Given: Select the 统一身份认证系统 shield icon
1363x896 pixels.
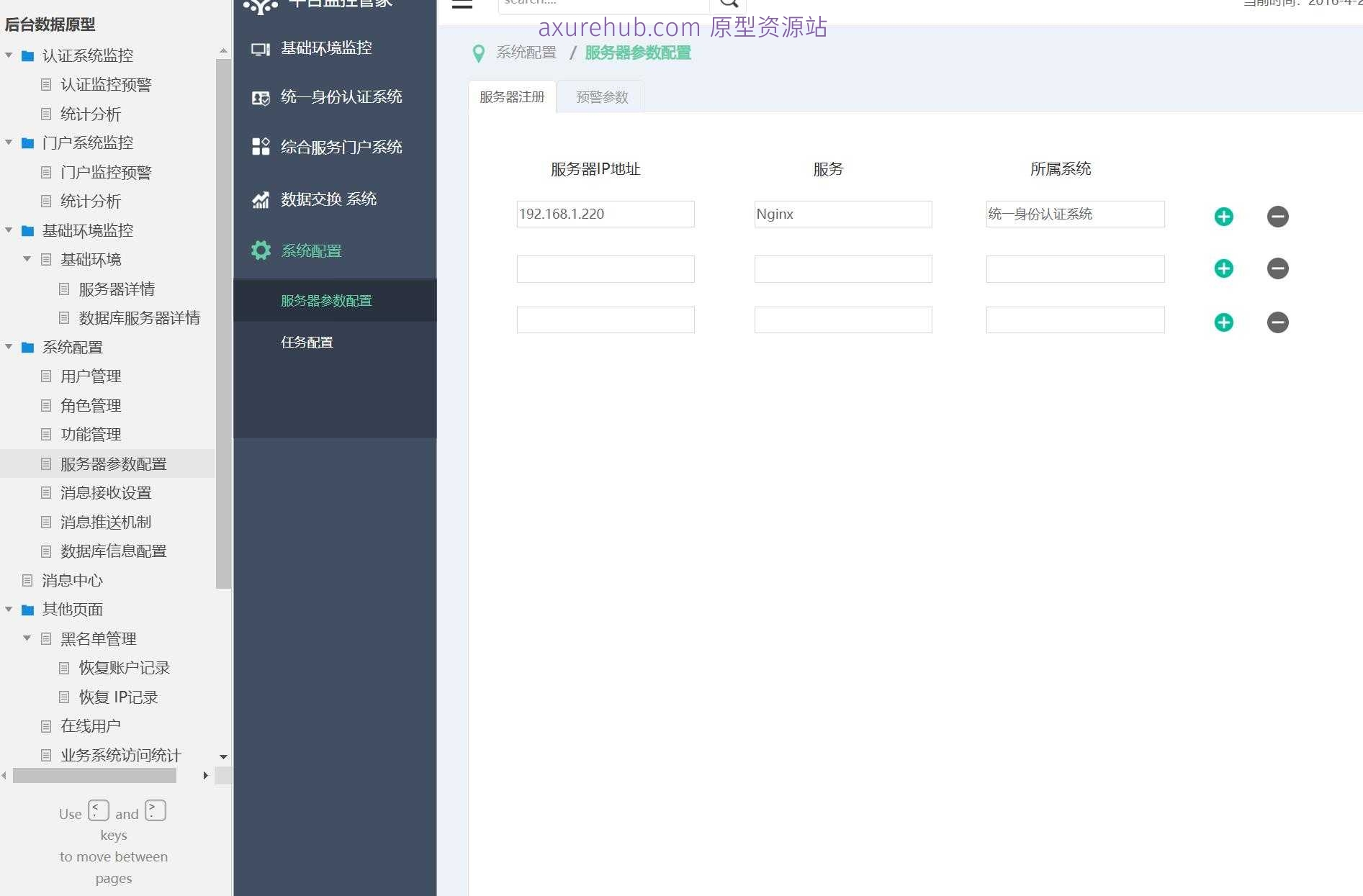Looking at the screenshot, I should [x=261, y=98].
